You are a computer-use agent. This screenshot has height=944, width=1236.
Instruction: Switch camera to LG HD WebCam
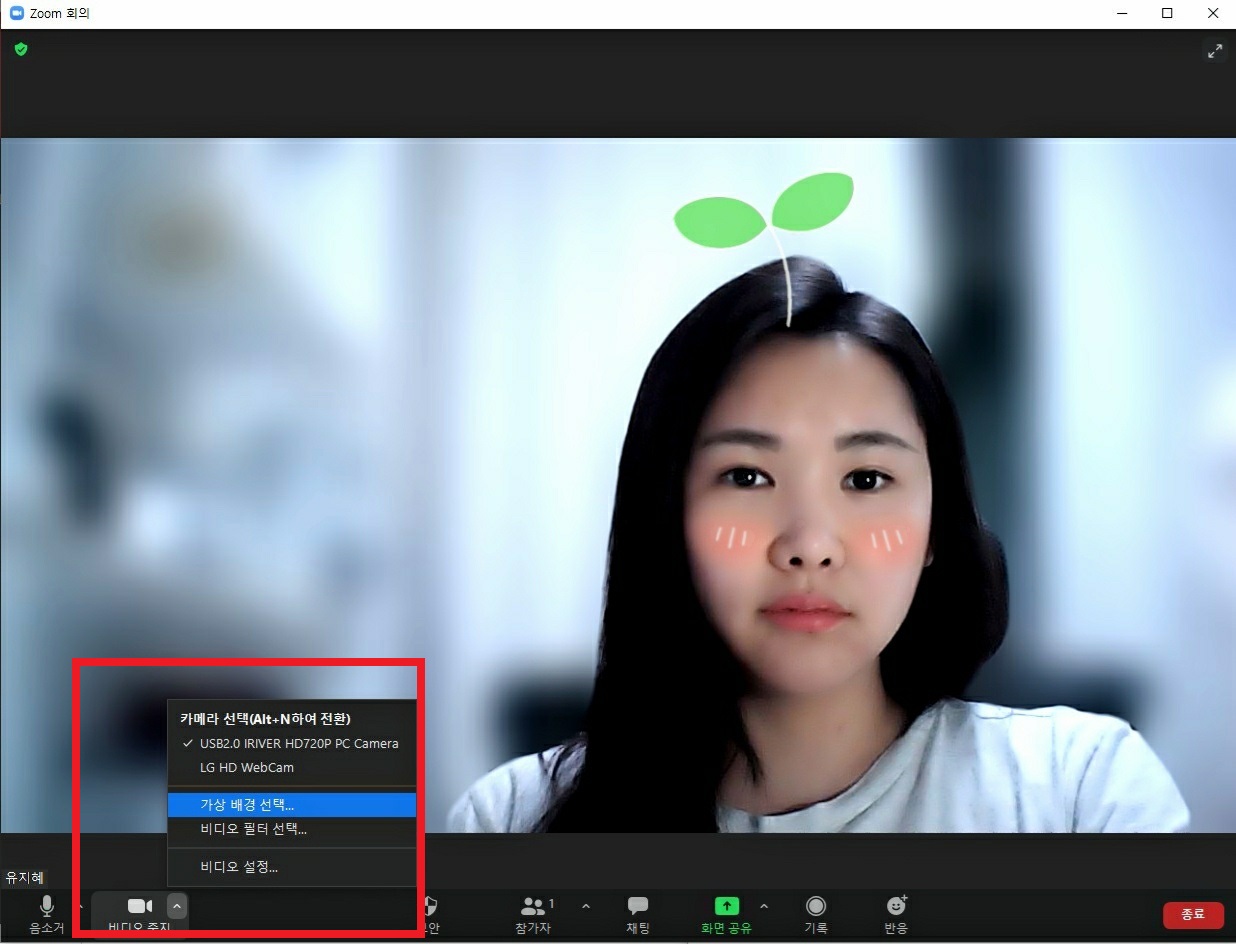coord(247,768)
